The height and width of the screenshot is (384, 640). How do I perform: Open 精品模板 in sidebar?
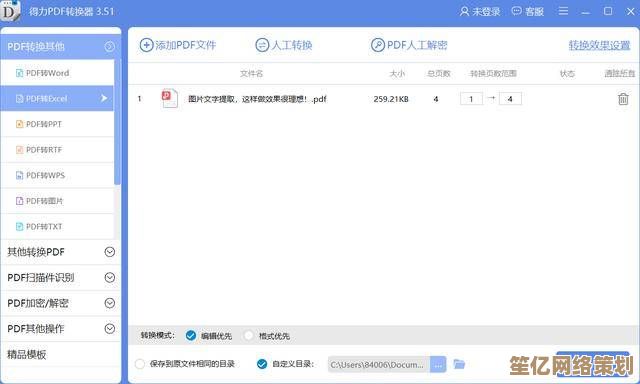point(27,354)
